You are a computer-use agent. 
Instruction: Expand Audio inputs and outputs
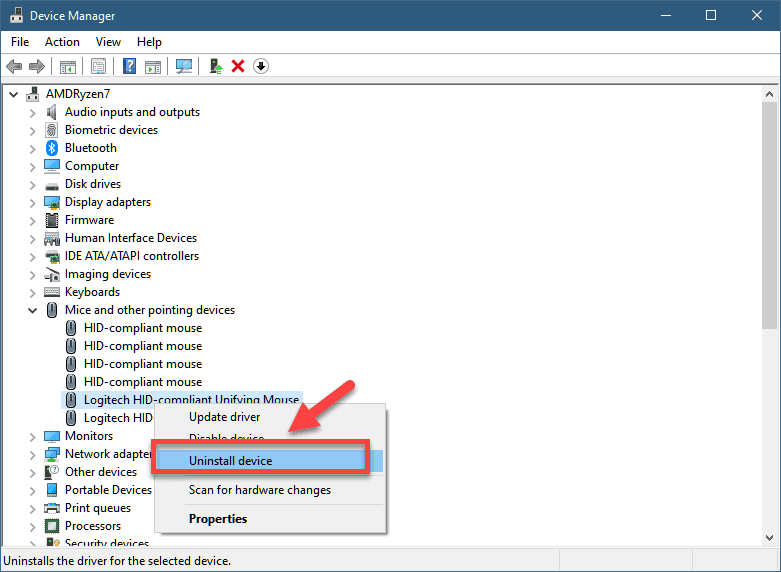[32, 113]
